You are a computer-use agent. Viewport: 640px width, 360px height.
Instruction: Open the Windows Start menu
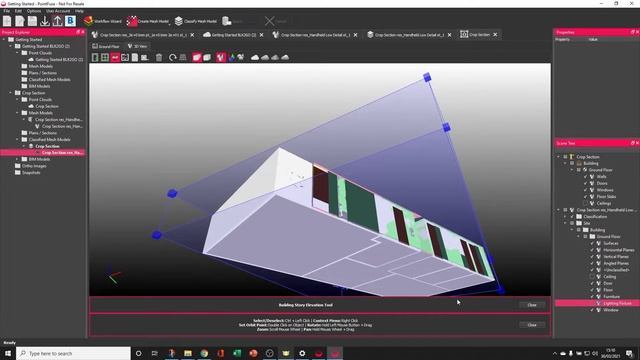(x=8, y=353)
